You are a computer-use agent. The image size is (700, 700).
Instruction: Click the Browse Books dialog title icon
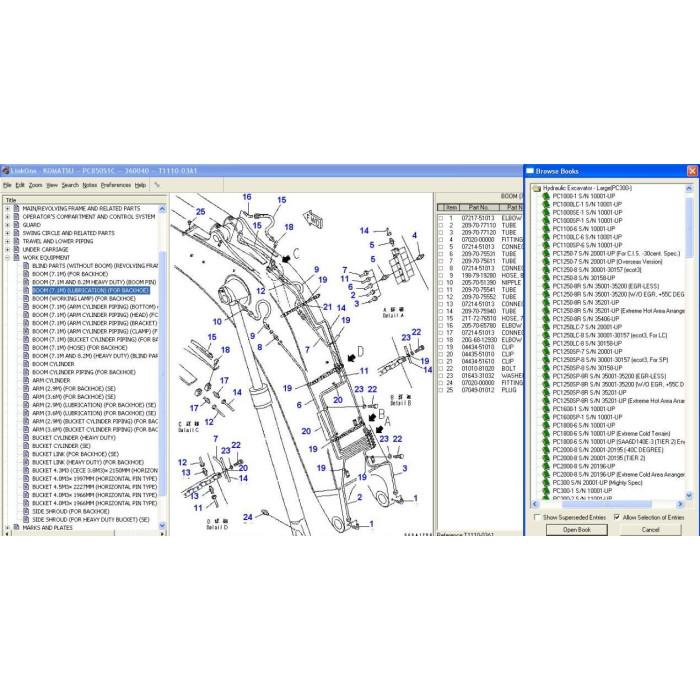pos(530,171)
